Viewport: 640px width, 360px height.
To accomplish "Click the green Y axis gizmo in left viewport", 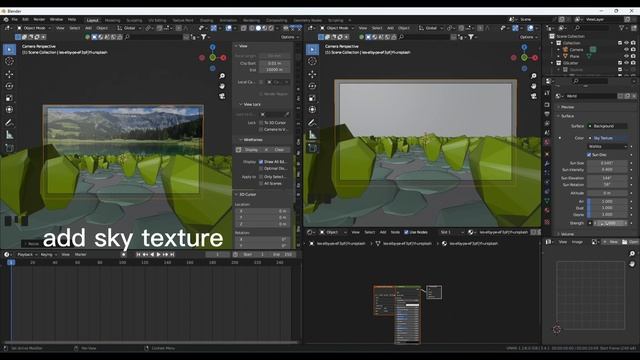I will tap(213, 58).
